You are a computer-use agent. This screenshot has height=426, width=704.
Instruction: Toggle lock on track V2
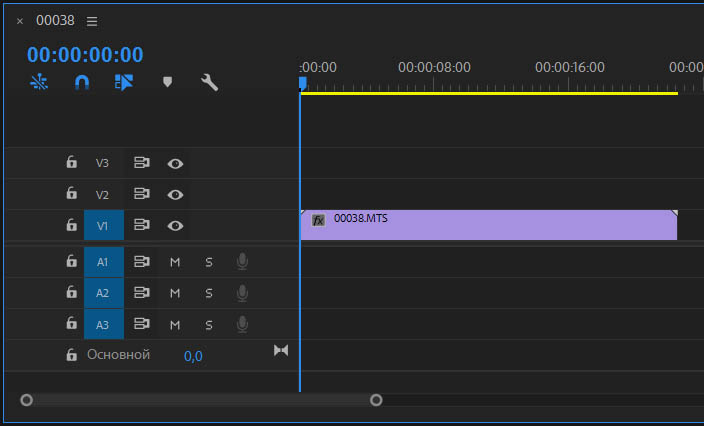71,193
